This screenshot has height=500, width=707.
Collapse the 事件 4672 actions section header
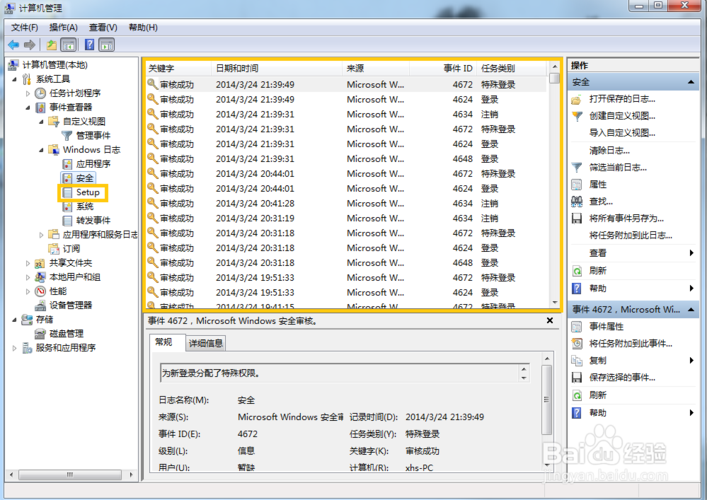633,309
